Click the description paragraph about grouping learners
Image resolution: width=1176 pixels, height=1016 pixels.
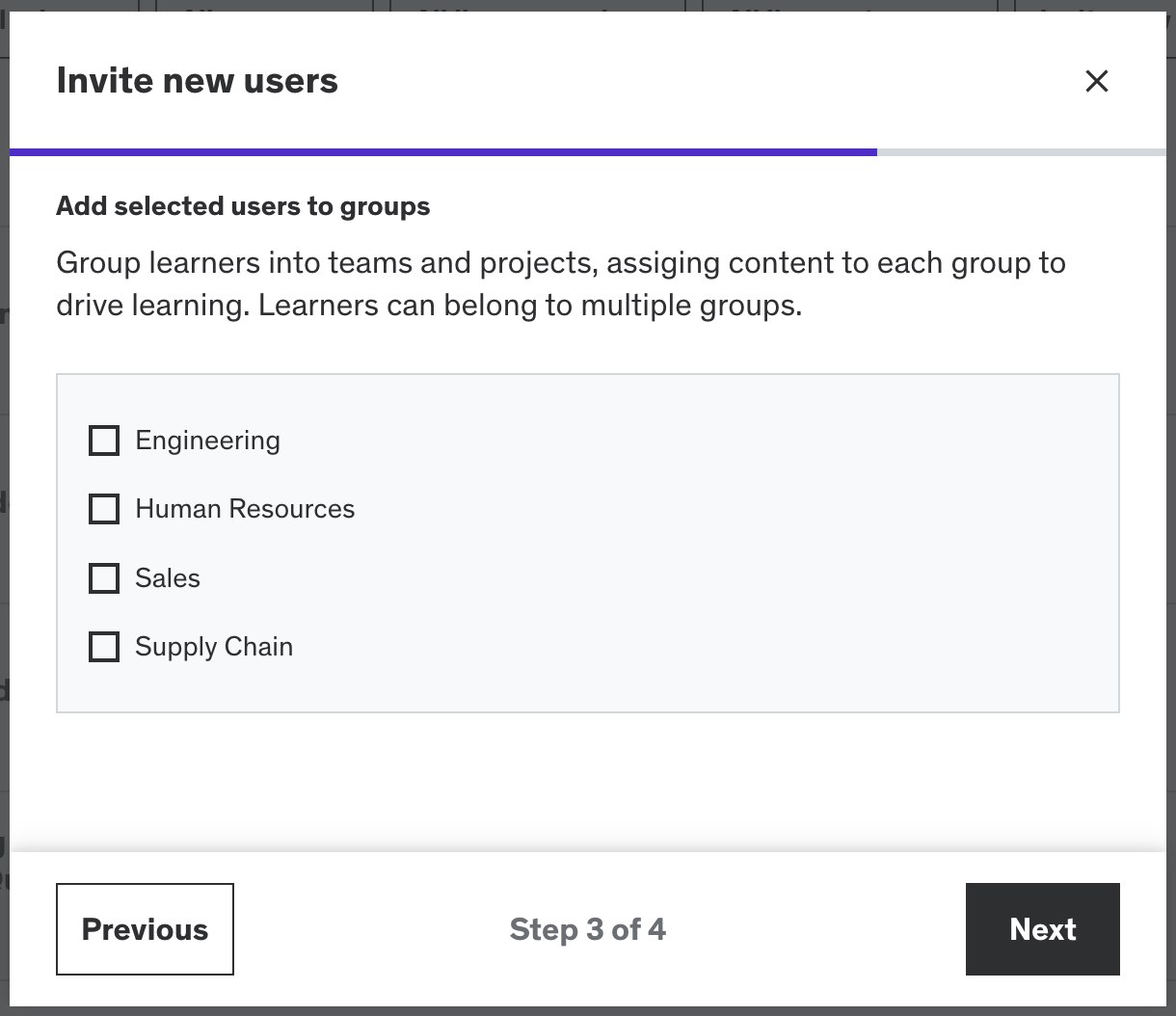coord(561,284)
